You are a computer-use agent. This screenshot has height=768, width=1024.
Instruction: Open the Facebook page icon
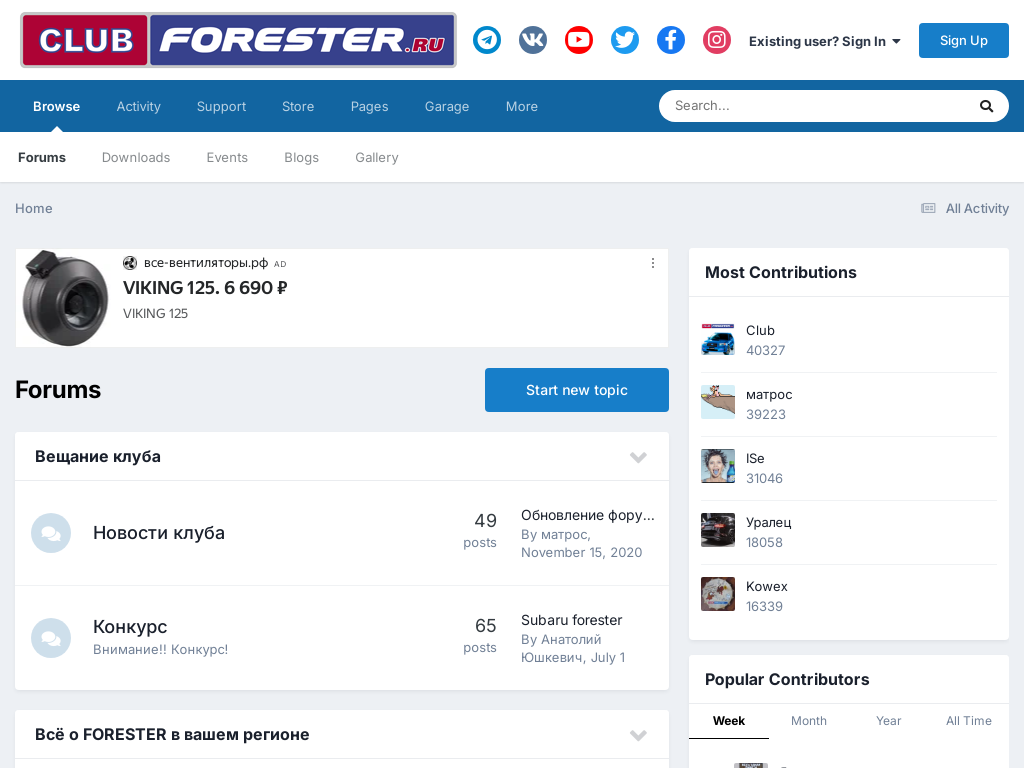pyautogui.click(x=671, y=40)
